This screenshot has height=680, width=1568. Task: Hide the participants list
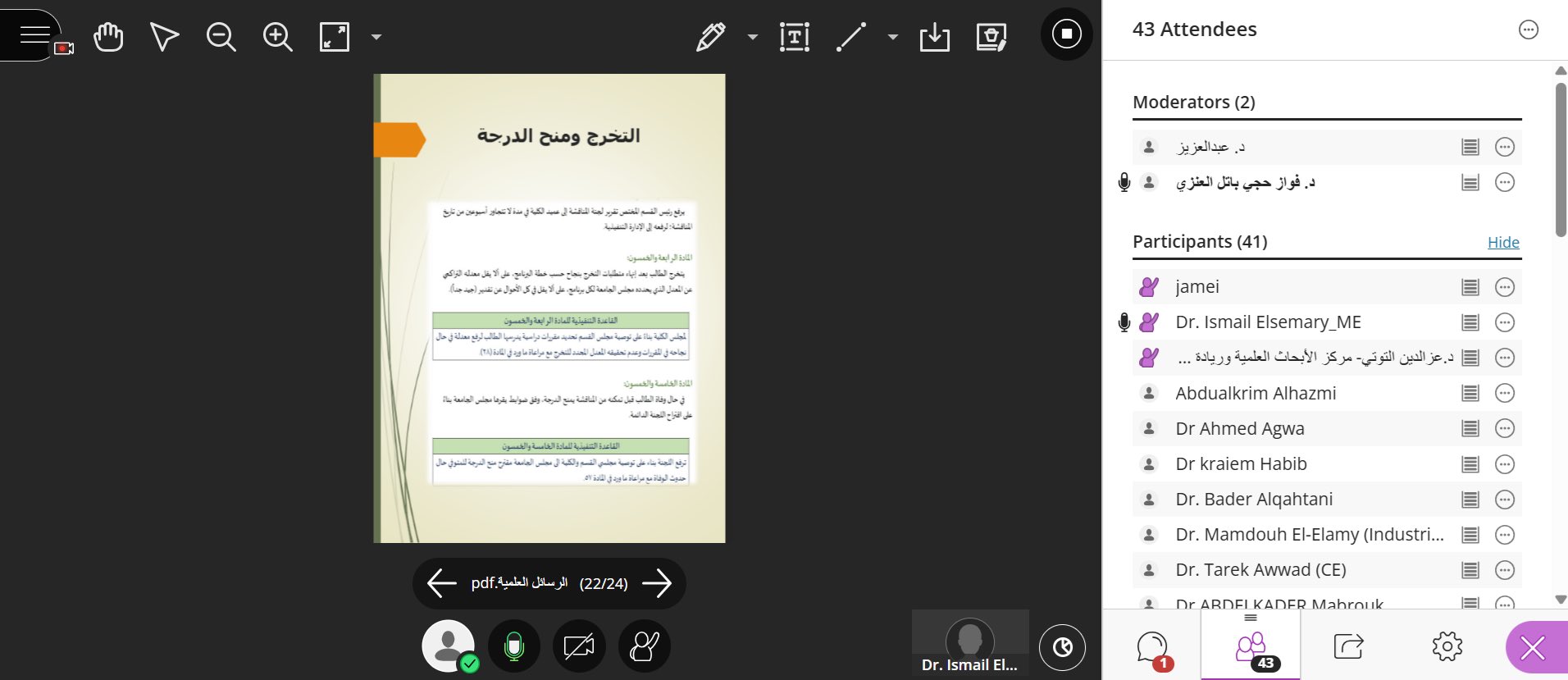tap(1503, 242)
